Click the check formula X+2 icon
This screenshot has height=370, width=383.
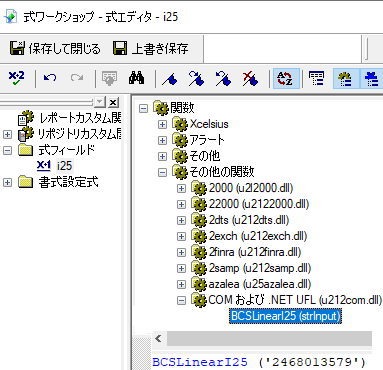17,78
